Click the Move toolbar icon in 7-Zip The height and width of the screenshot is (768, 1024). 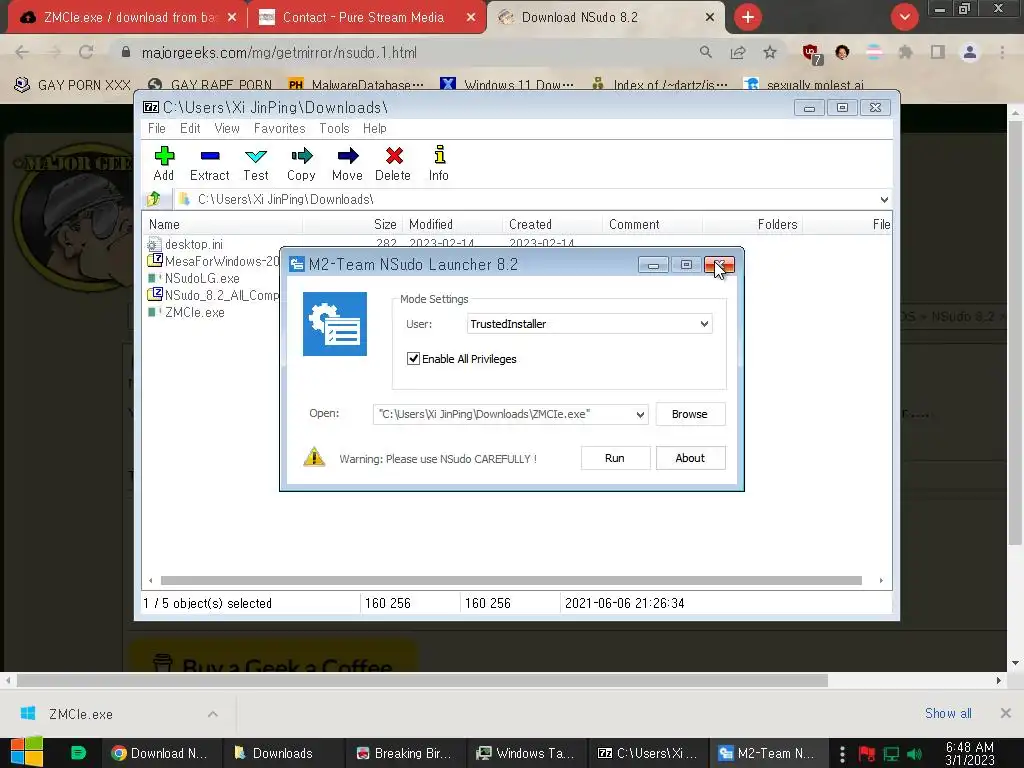click(347, 155)
